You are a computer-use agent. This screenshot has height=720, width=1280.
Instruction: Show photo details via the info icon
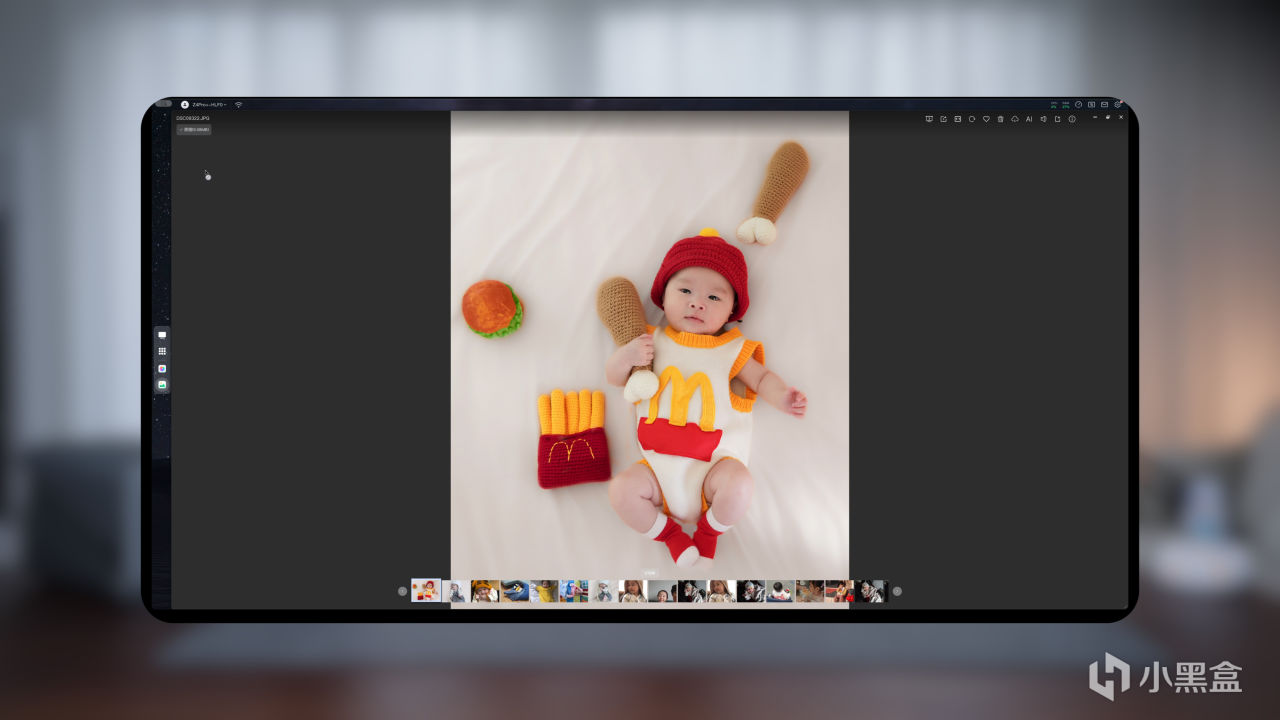[1072, 119]
